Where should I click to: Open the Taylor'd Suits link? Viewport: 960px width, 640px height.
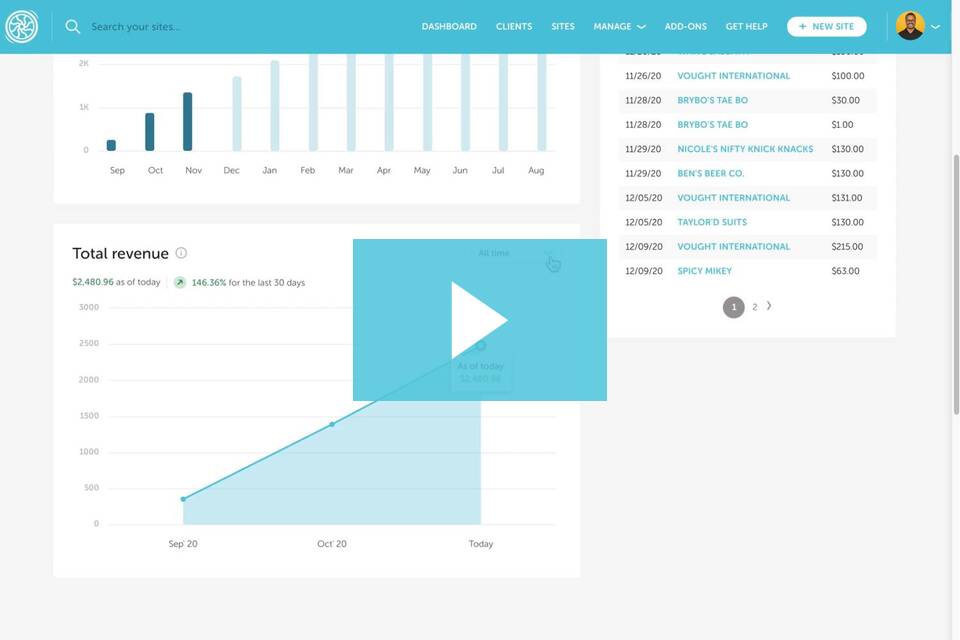tap(712, 222)
